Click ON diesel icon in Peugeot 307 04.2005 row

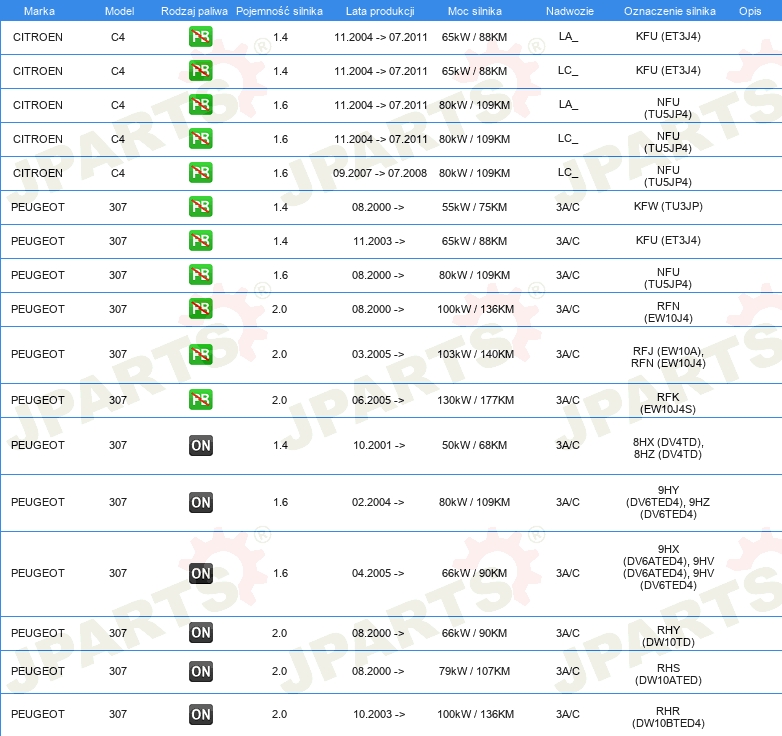[x=200, y=573]
